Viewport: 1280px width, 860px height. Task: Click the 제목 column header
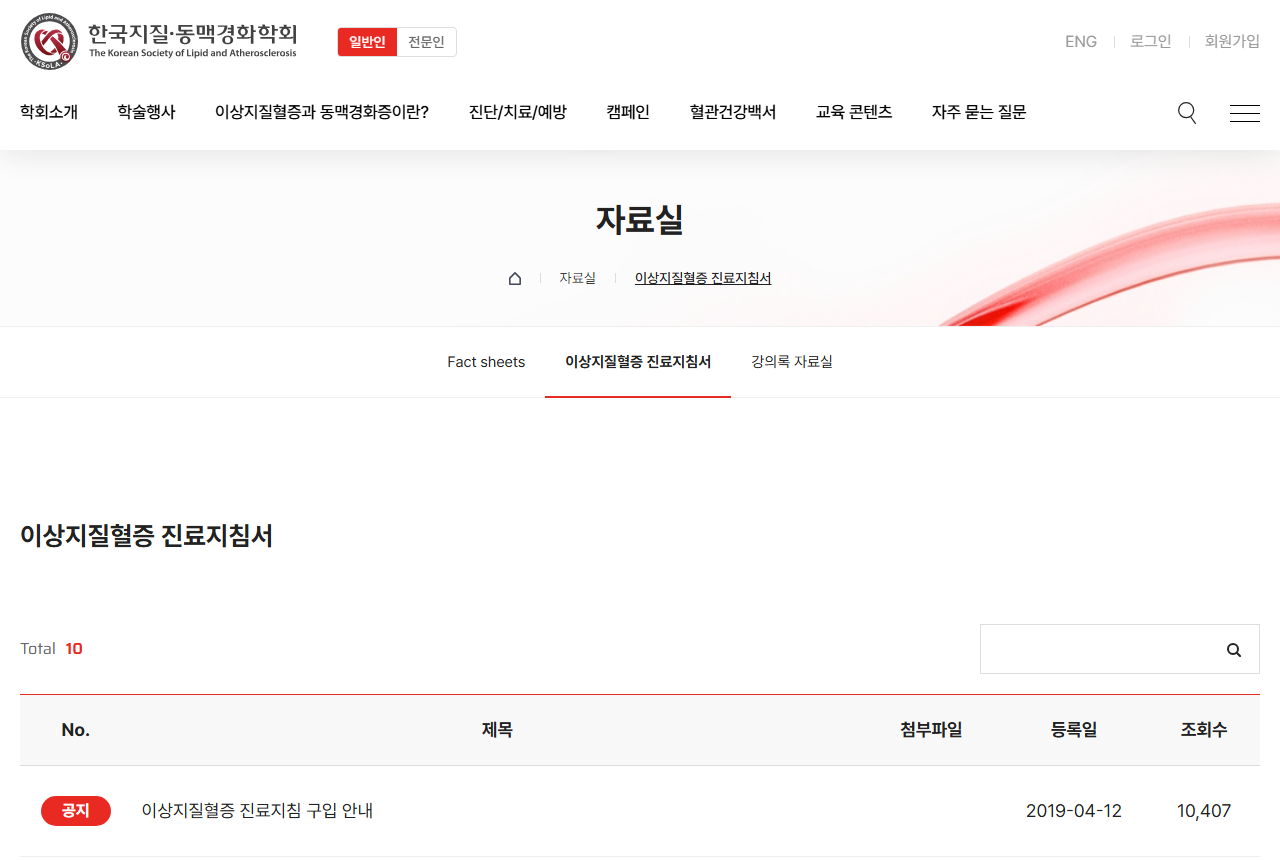coord(497,730)
